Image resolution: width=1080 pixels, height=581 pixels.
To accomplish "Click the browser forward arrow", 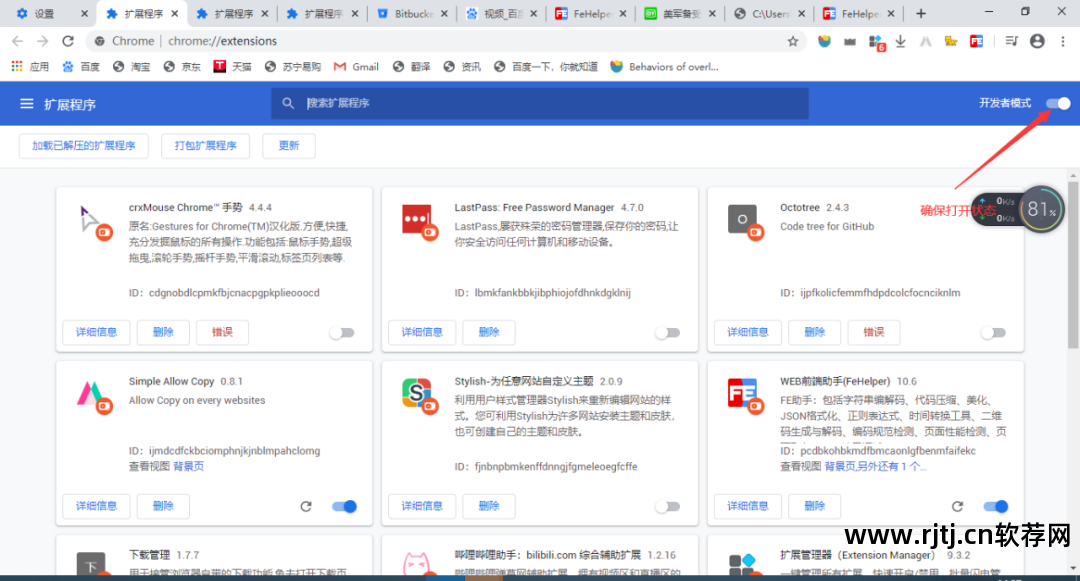I will pos(43,41).
